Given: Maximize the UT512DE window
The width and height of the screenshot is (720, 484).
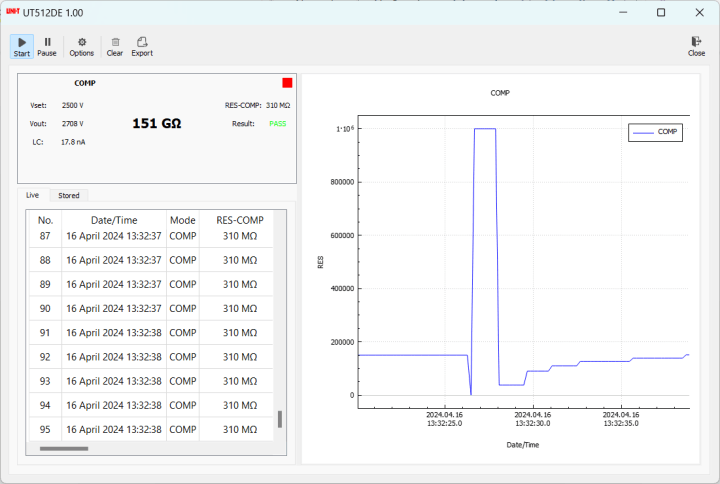Looking at the screenshot, I should (x=661, y=12).
